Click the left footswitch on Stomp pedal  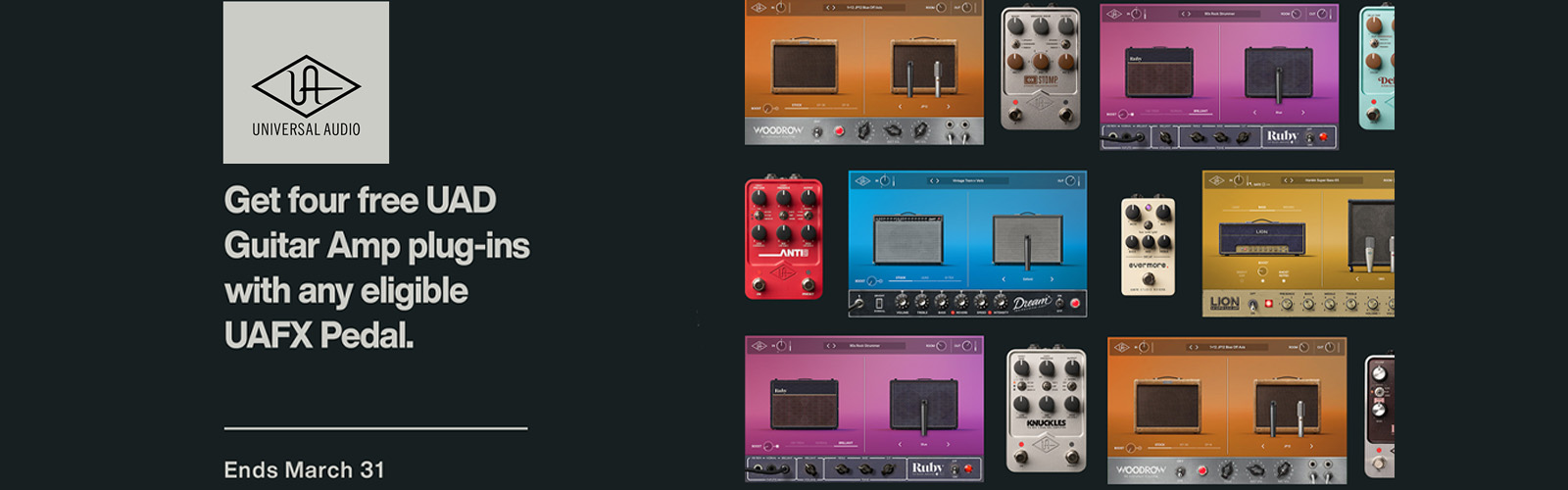coord(1015,114)
